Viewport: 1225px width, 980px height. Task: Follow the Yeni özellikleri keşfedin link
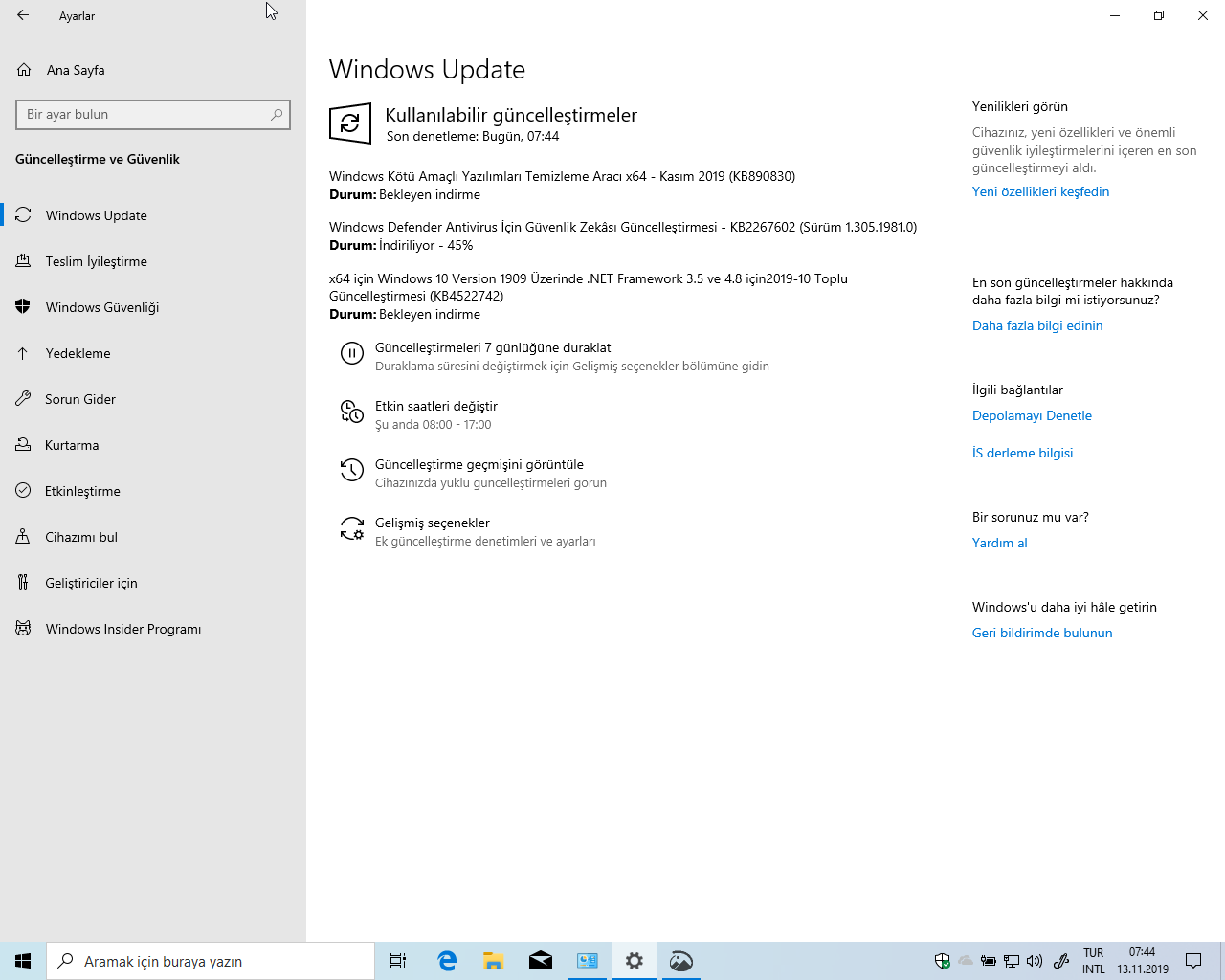click(x=1041, y=191)
